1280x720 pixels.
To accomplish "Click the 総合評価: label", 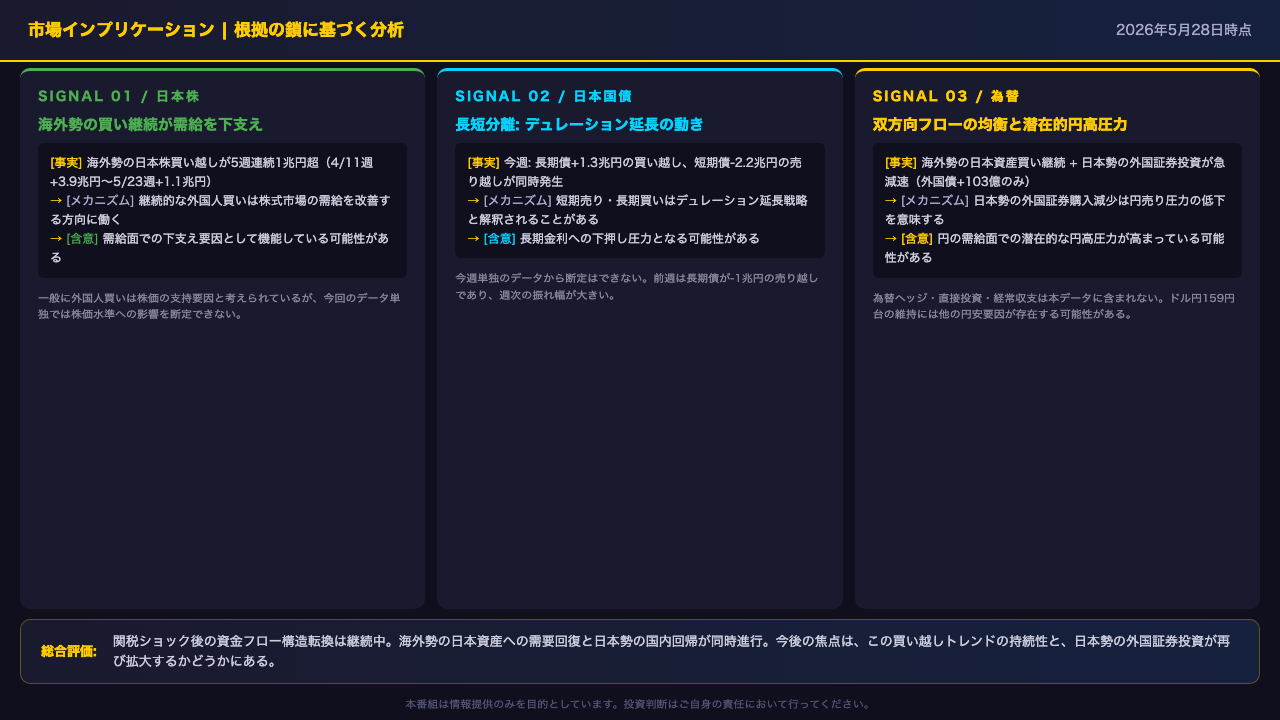I will (69, 651).
